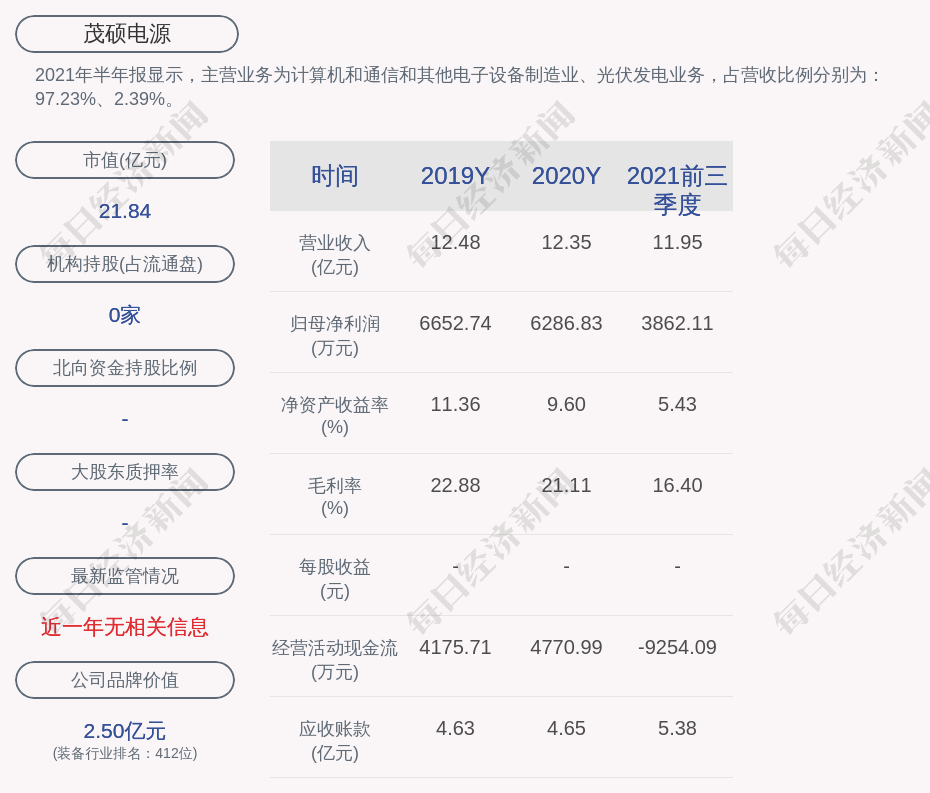Select the gross margin value 22.88

(456, 485)
